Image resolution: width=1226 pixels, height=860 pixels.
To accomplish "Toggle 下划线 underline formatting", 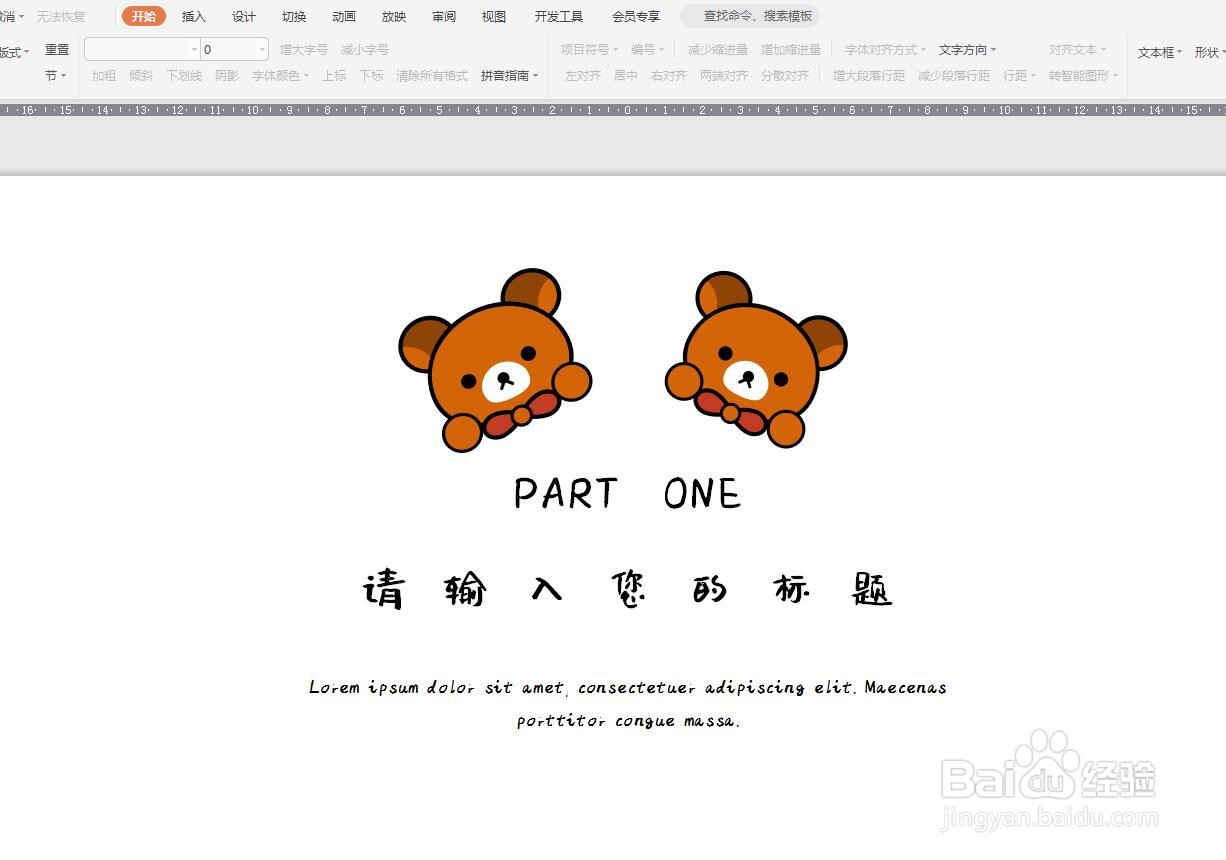I will (184, 76).
